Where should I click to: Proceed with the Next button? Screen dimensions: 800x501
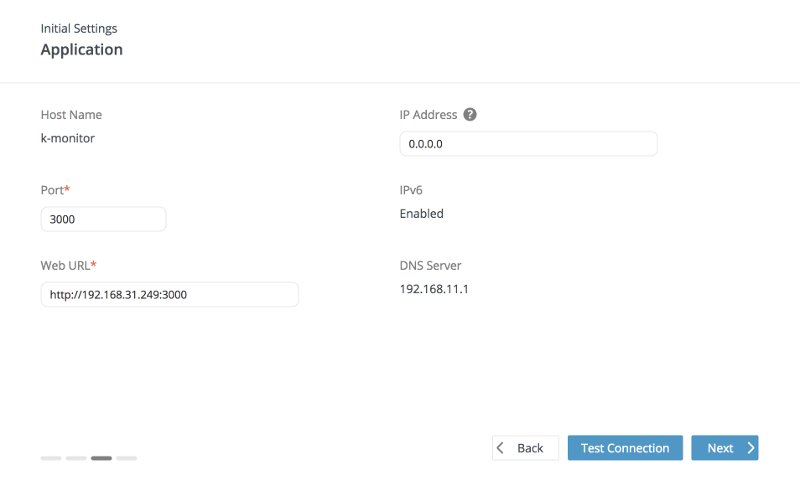tap(724, 448)
